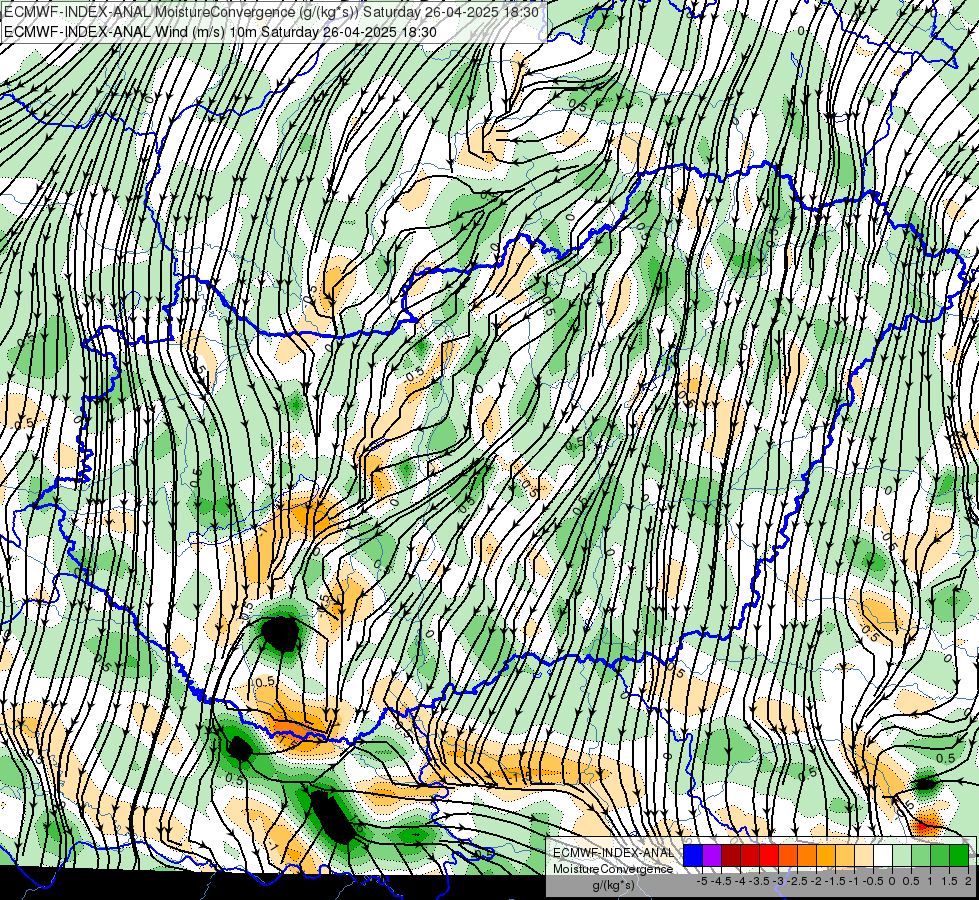979x900 pixels.
Task: Click the -4.5 legend scale value
Action: 721,881
